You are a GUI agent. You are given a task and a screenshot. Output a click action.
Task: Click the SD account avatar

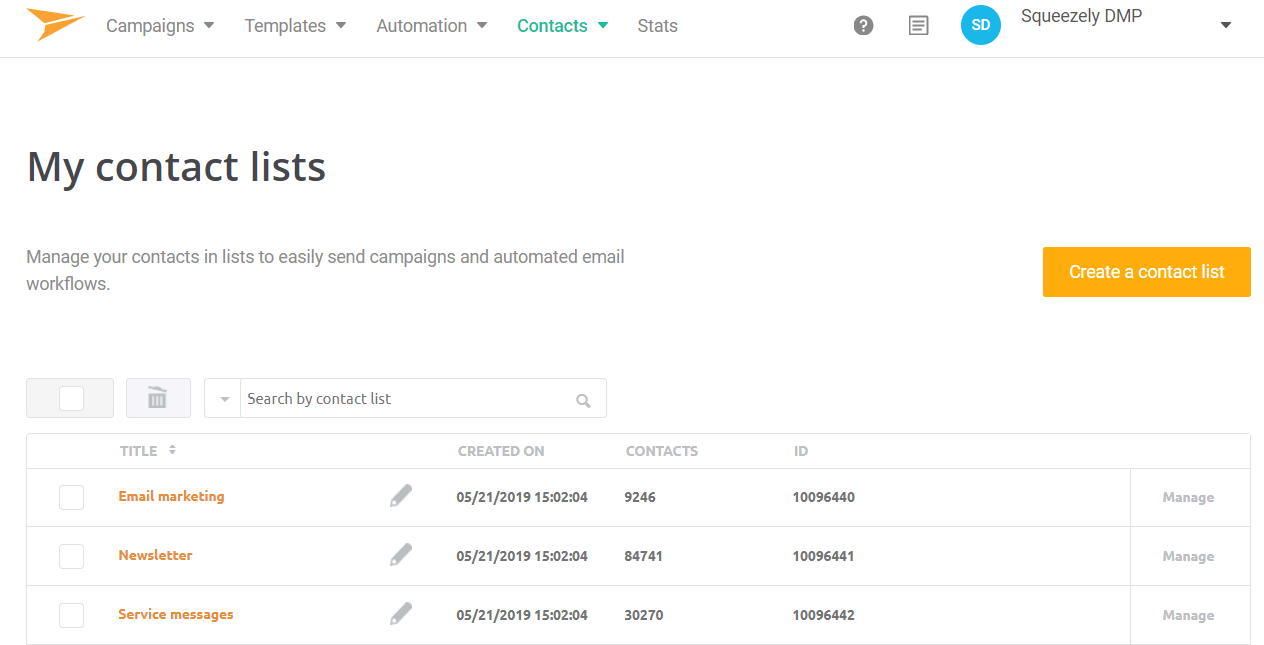(x=981, y=25)
